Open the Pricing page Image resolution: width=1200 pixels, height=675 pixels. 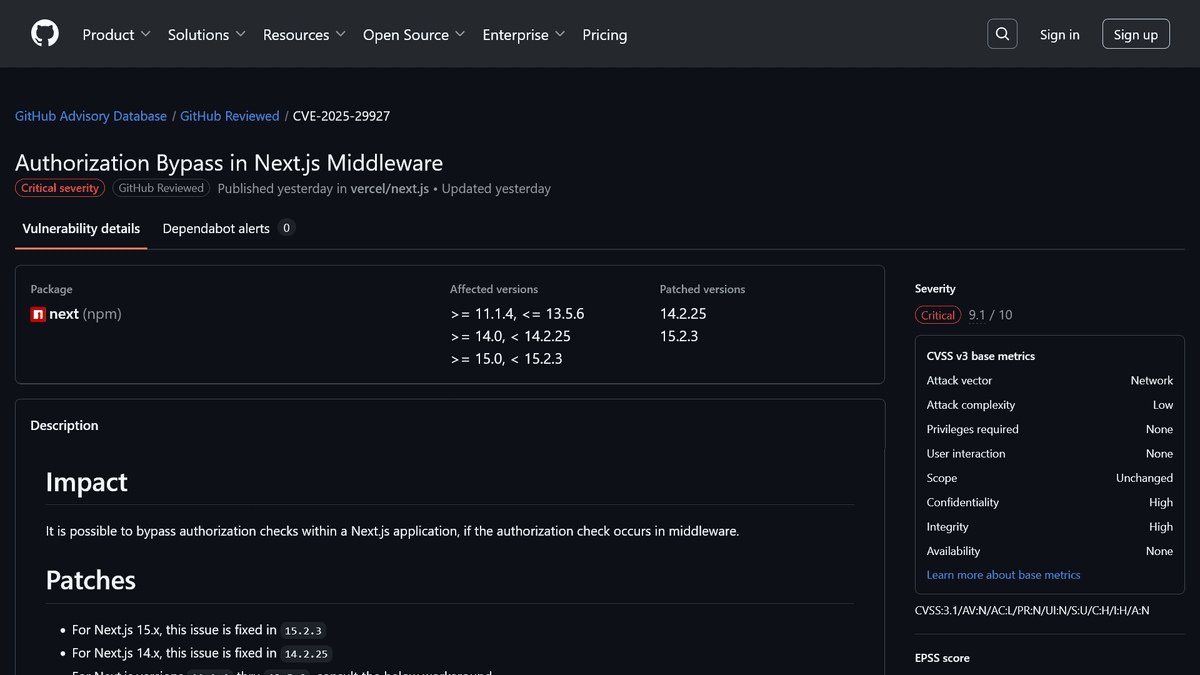pyautogui.click(x=605, y=34)
